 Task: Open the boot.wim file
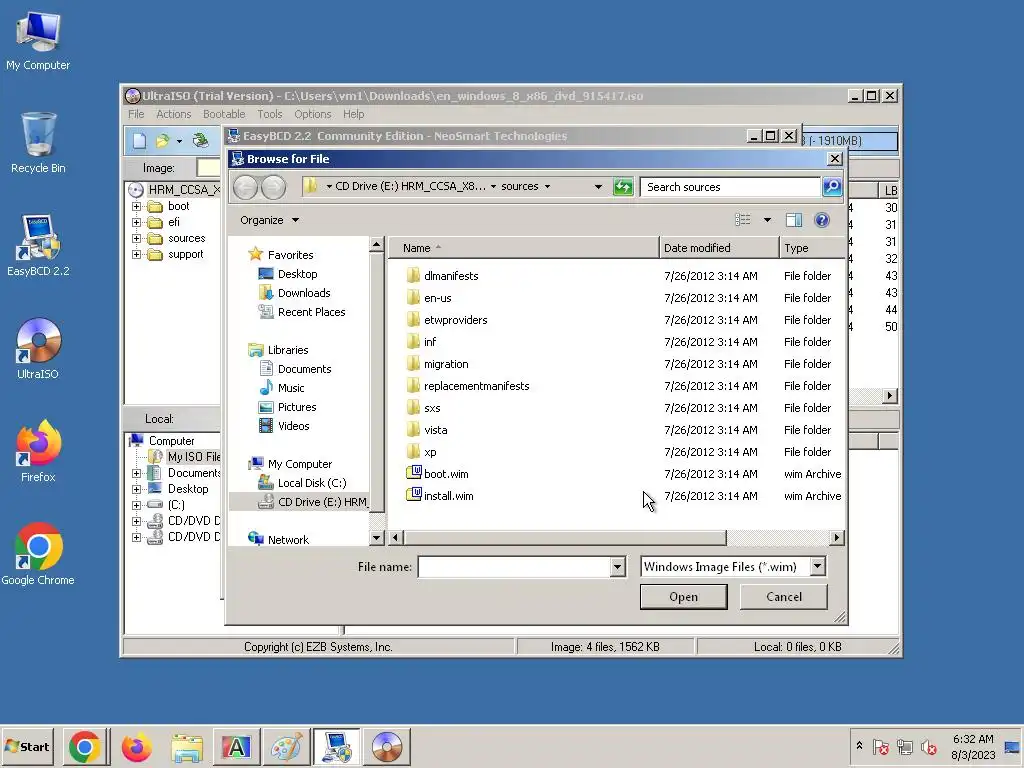pyautogui.click(x=446, y=474)
